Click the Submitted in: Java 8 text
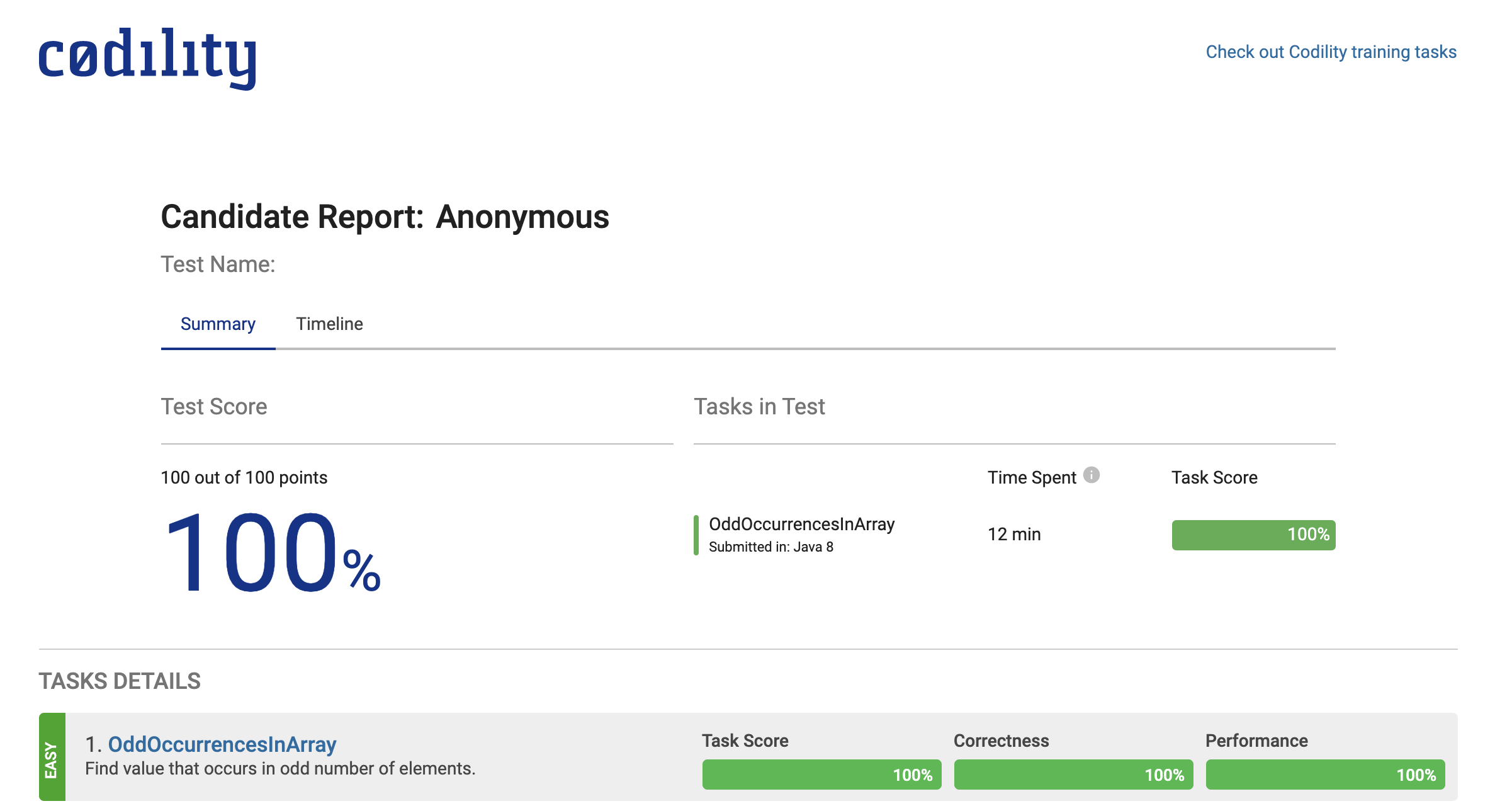 click(770, 547)
